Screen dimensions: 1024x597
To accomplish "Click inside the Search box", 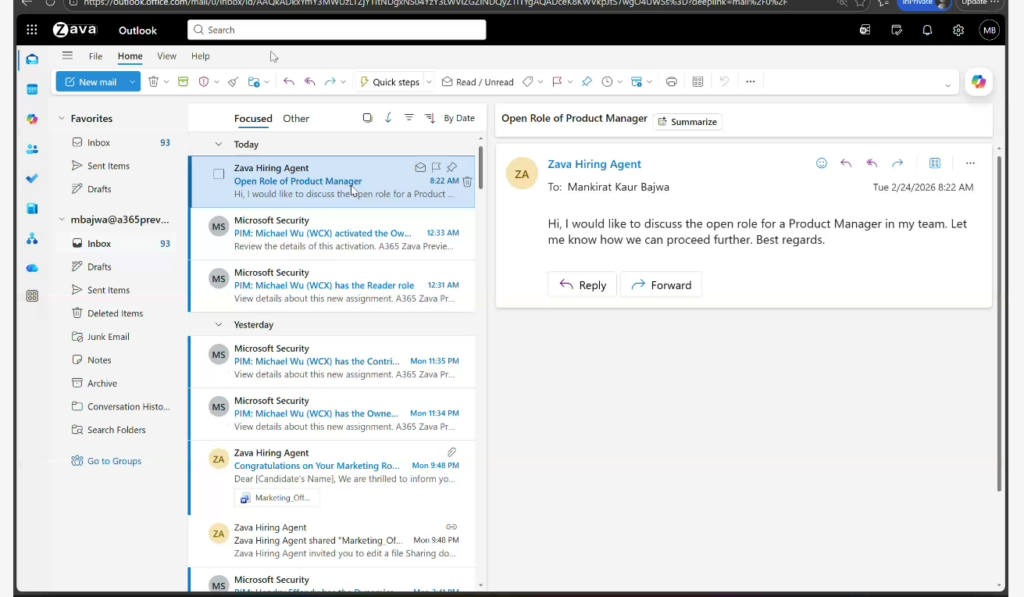I will point(336,30).
